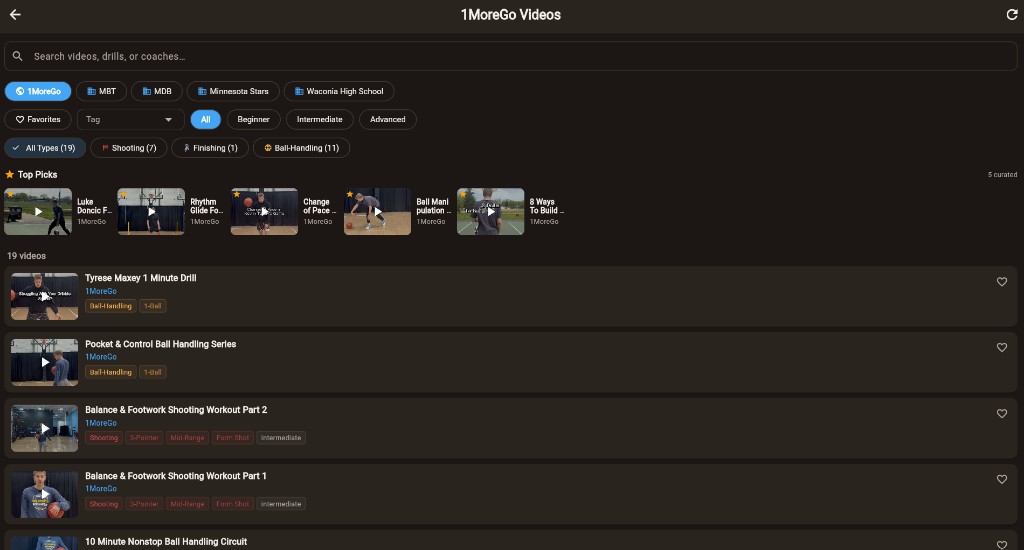Open Balance & Footwork Shooting Workout Part 1 title
Screen dimensions: 1024x550
[176, 476]
